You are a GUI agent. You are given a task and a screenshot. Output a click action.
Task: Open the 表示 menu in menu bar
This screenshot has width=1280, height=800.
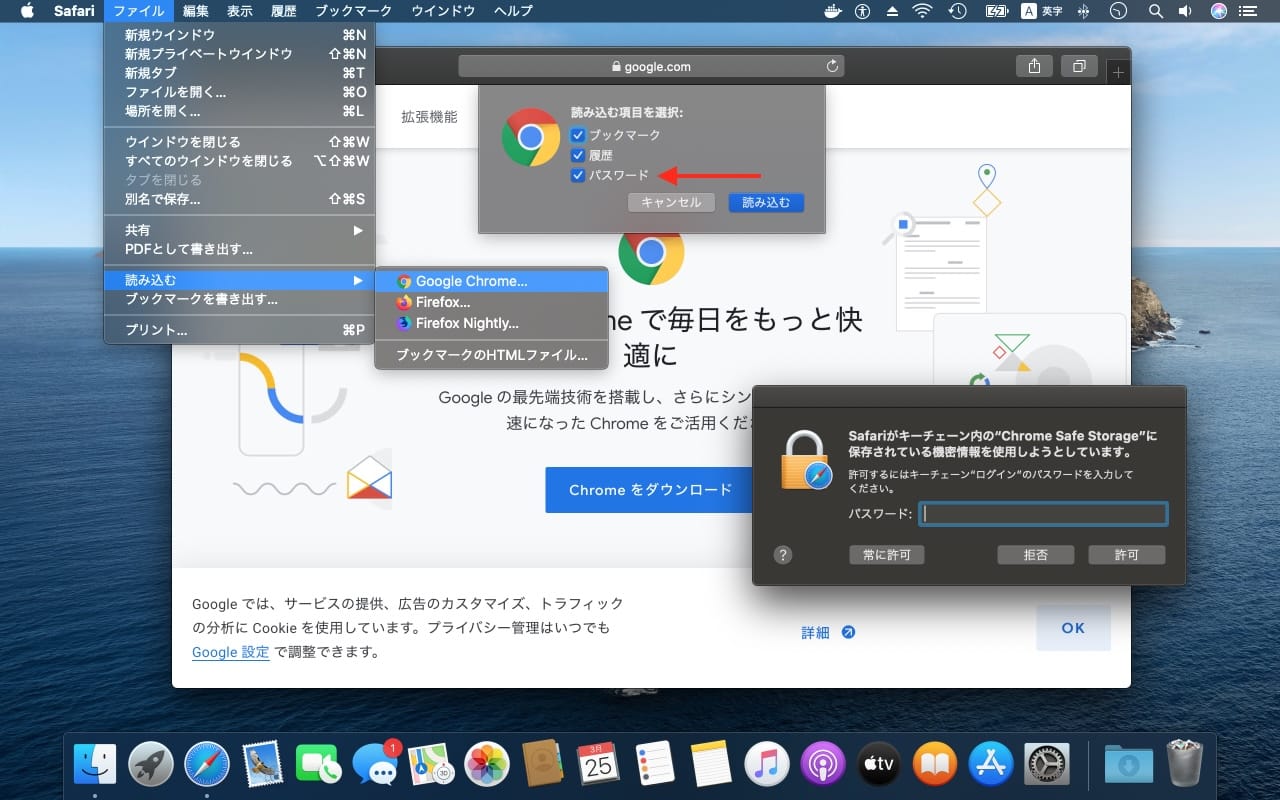tap(240, 11)
